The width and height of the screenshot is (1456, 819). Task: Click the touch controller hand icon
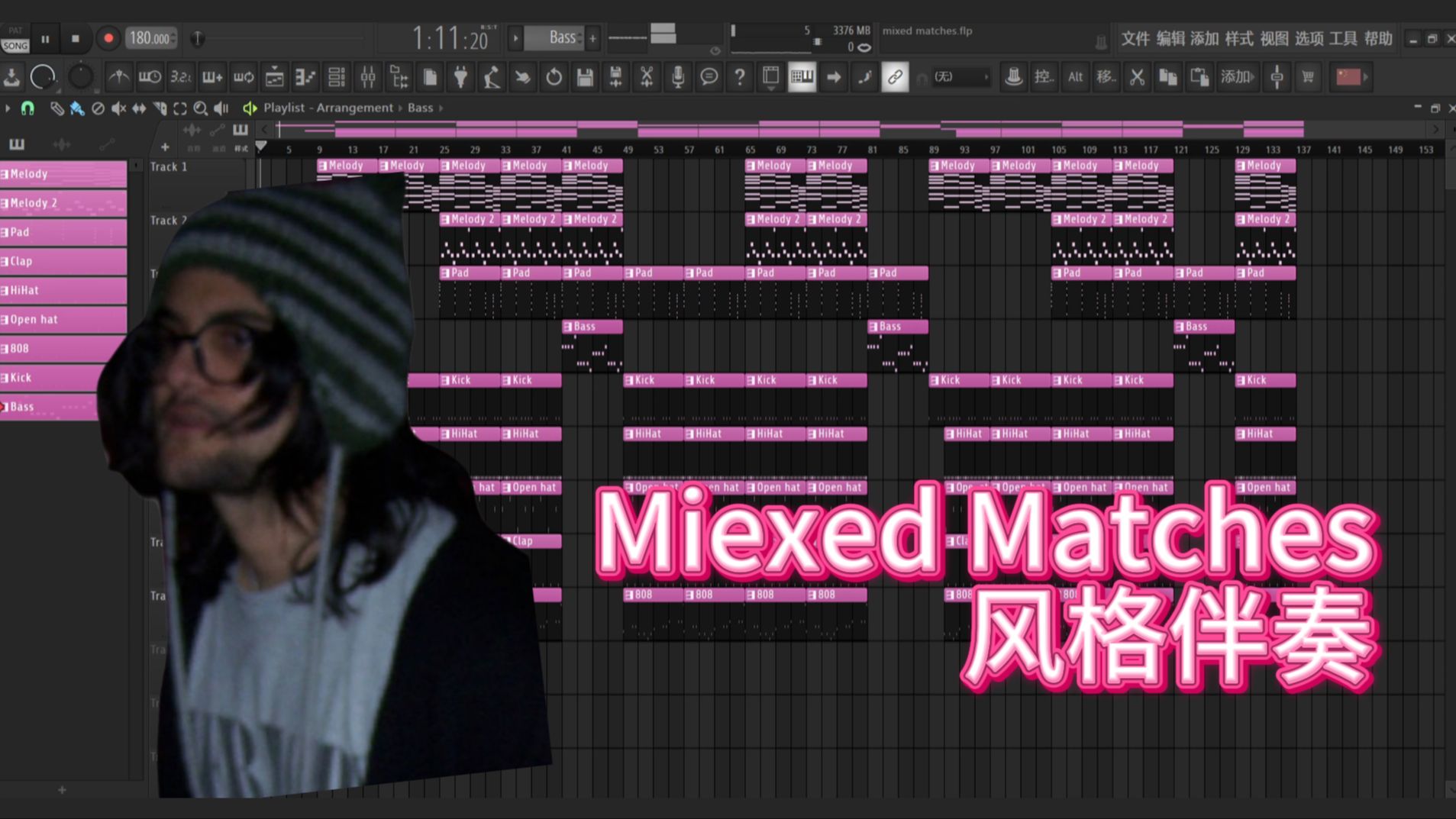[523, 76]
